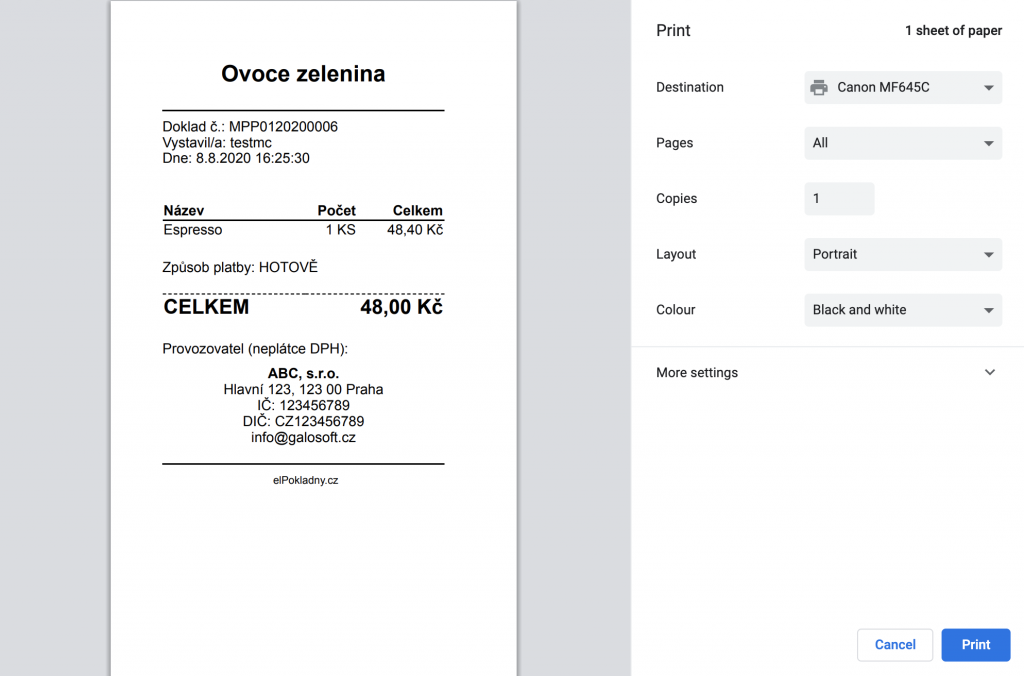Click the Copies number field
The height and width of the screenshot is (676, 1024).
[x=839, y=199]
